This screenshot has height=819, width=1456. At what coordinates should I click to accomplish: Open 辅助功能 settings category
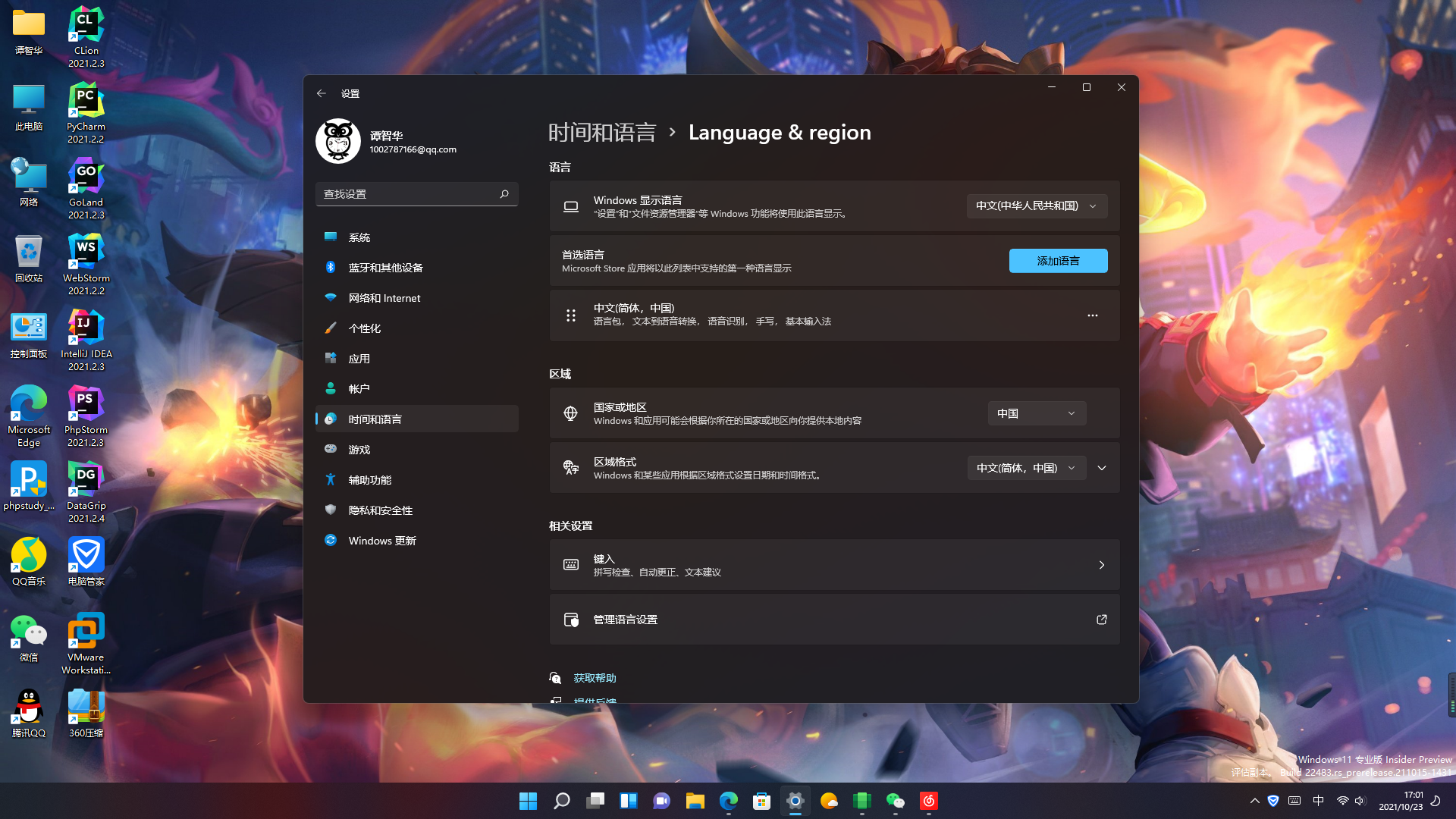(x=417, y=480)
